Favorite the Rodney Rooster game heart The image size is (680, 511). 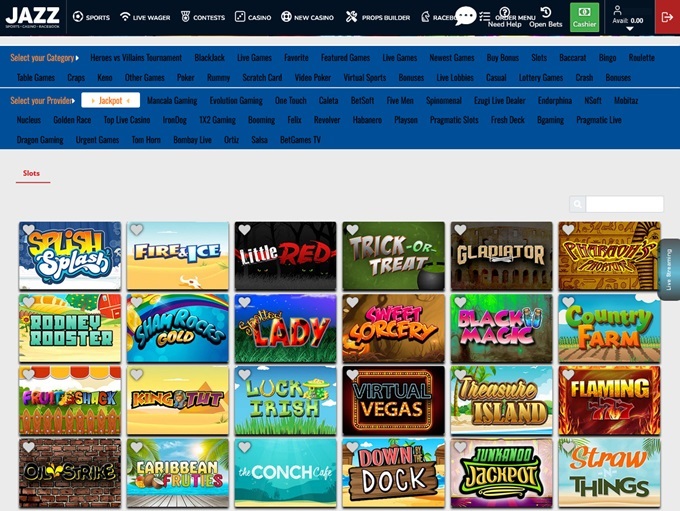[x=29, y=302]
